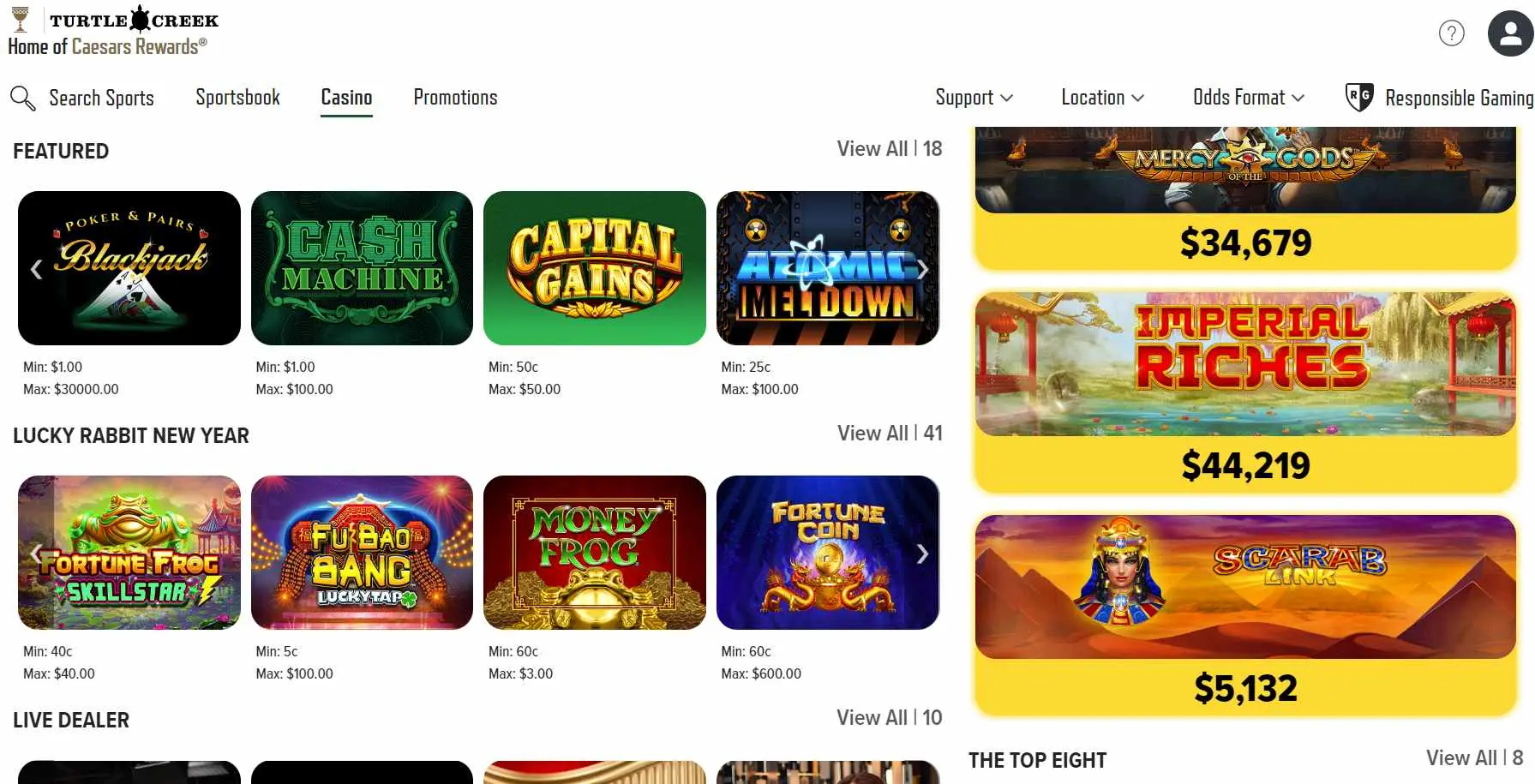
Task: Open the user account profile icon
Action: [x=1510, y=33]
